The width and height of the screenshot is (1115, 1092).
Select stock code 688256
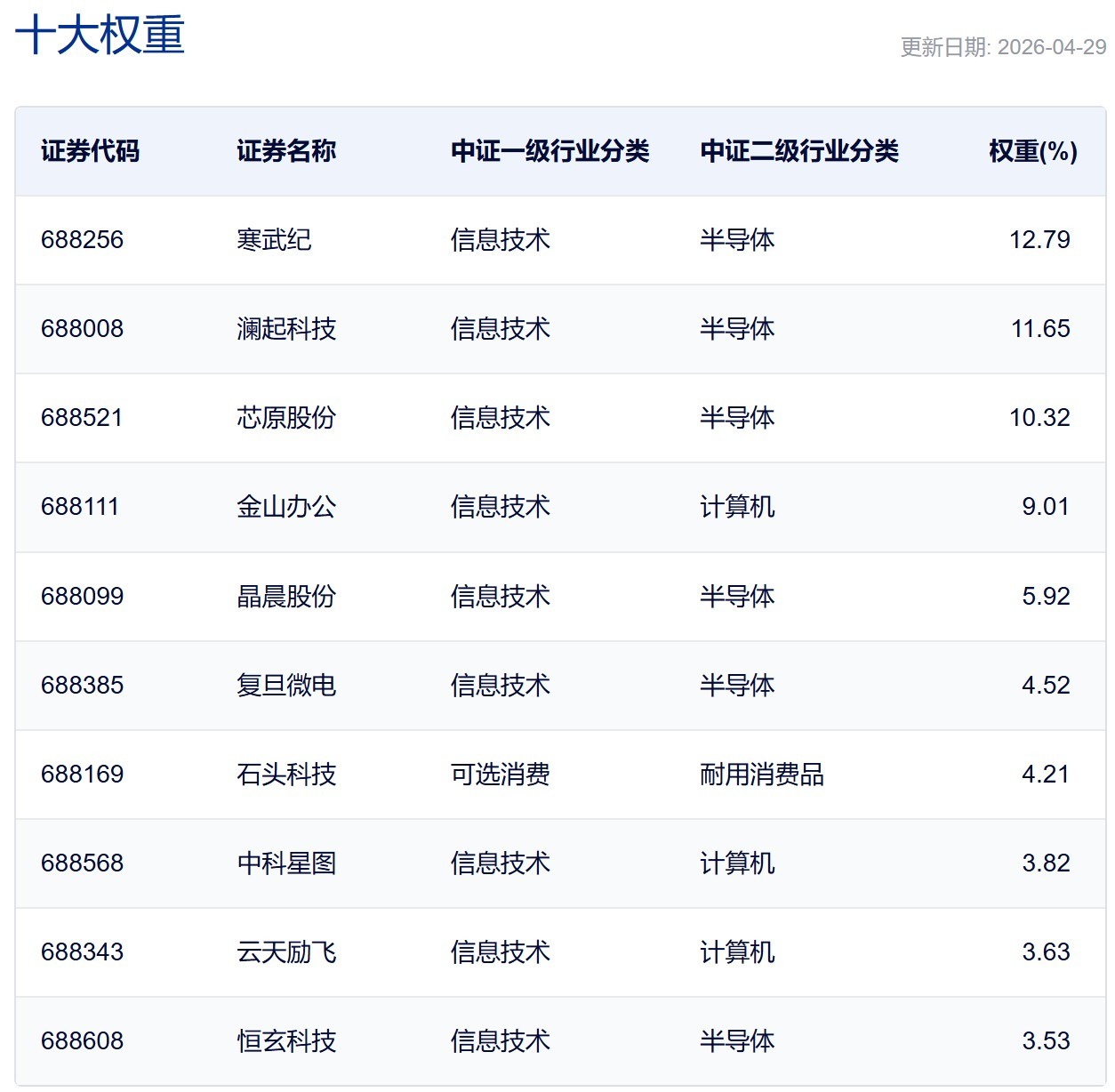click(82, 240)
